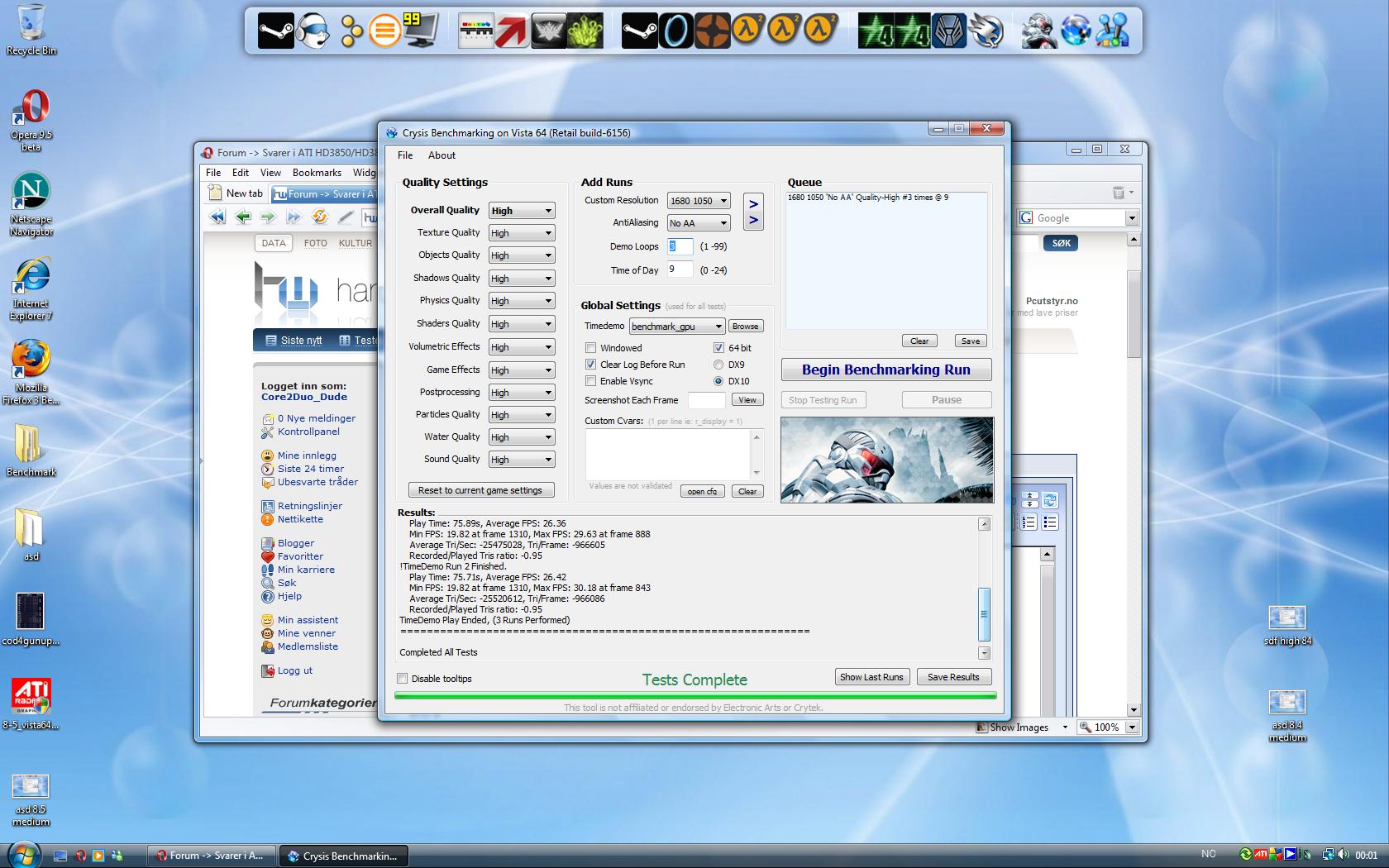Image resolution: width=1389 pixels, height=868 pixels.
Task: Open the Shadows Quality dropdown
Action: (522, 279)
